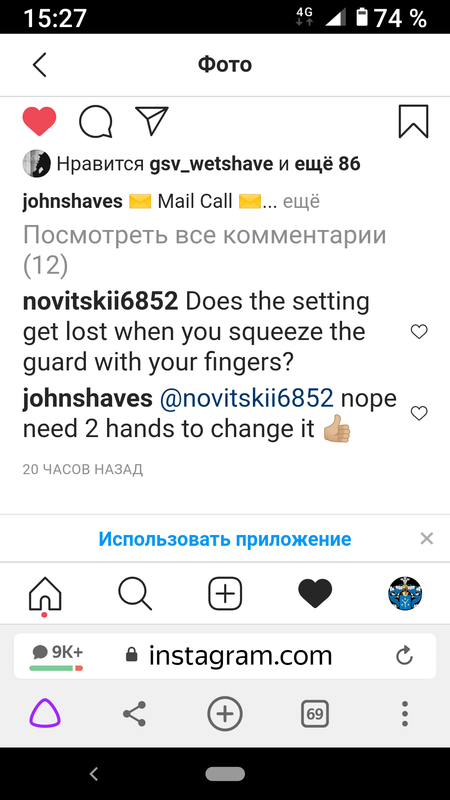Like johnshaves reply comment heart
The height and width of the screenshot is (800, 450).
[x=419, y=413]
